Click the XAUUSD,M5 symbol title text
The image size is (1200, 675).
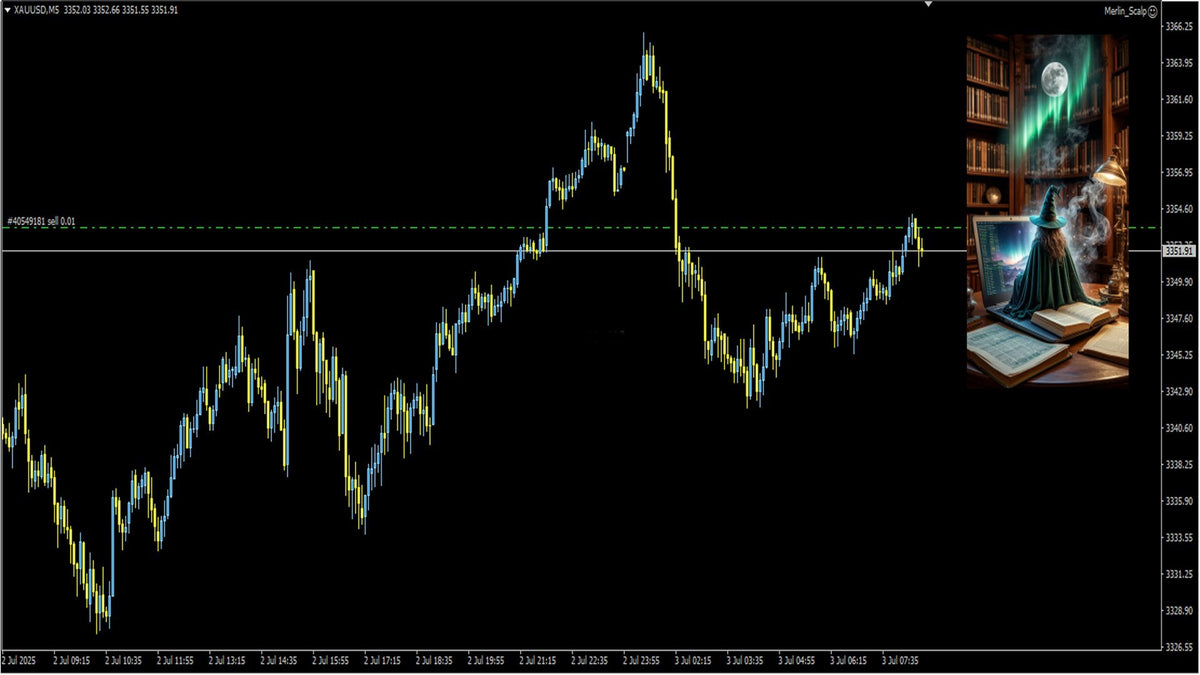[36, 10]
